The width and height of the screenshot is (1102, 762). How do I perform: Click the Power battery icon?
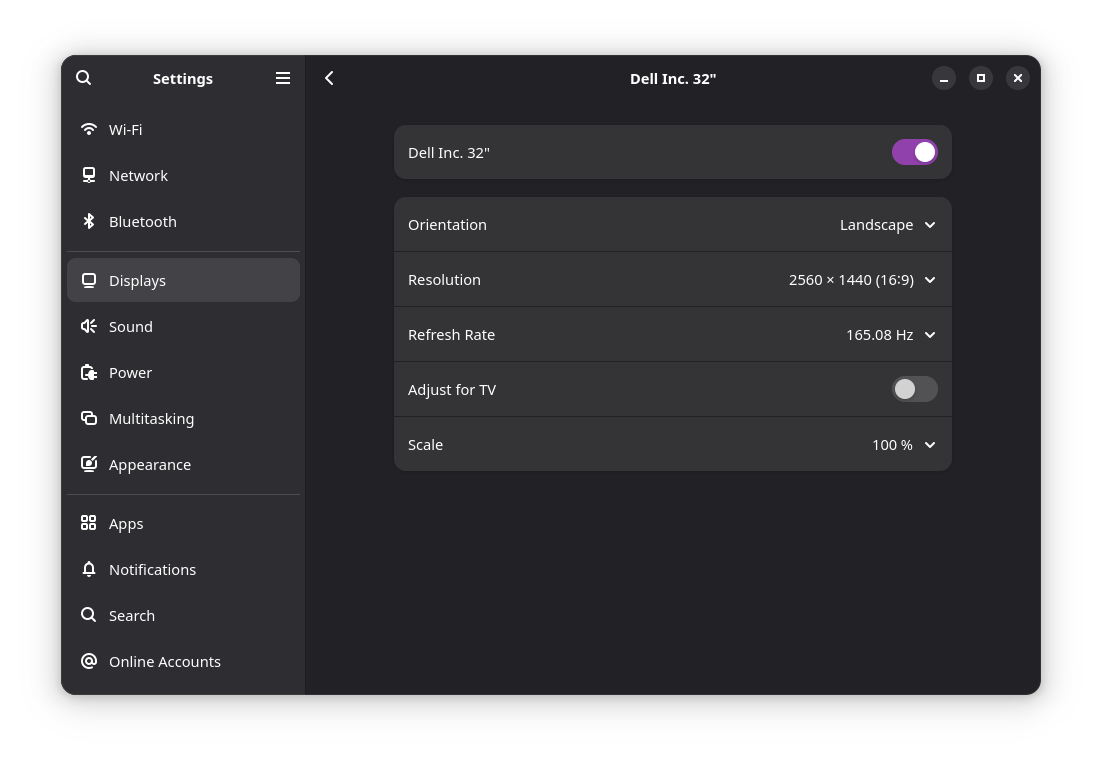[x=89, y=373]
